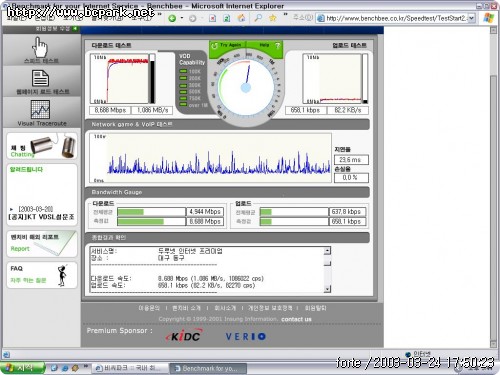The image size is (500, 375).
Task: Click the 637.8 kbps average upload bar
Action: (294, 212)
